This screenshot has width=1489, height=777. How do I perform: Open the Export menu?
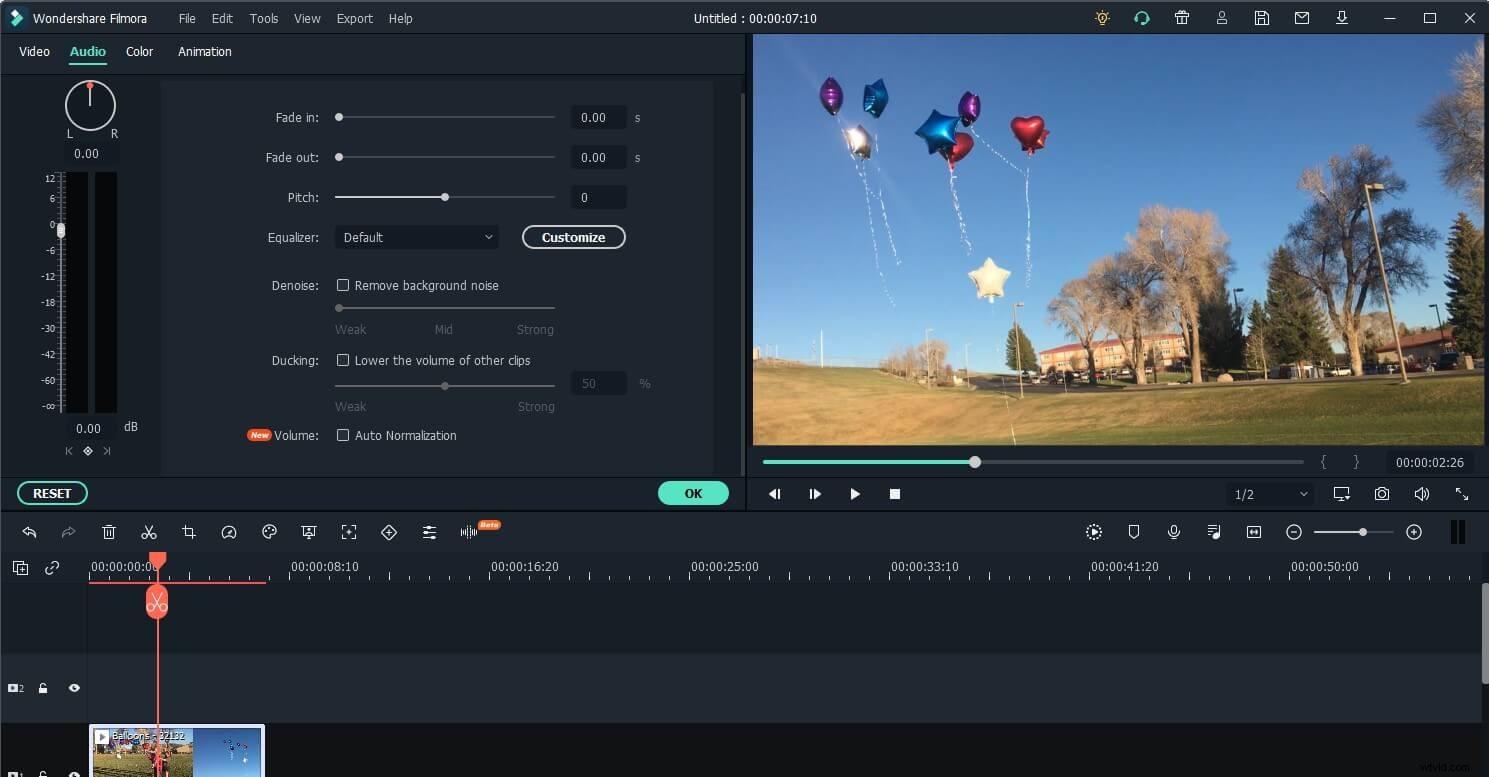tap(354, 18)
